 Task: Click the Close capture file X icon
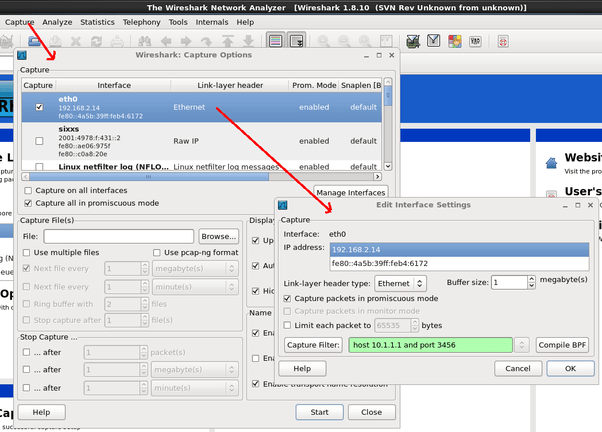(x=76, y=41)
